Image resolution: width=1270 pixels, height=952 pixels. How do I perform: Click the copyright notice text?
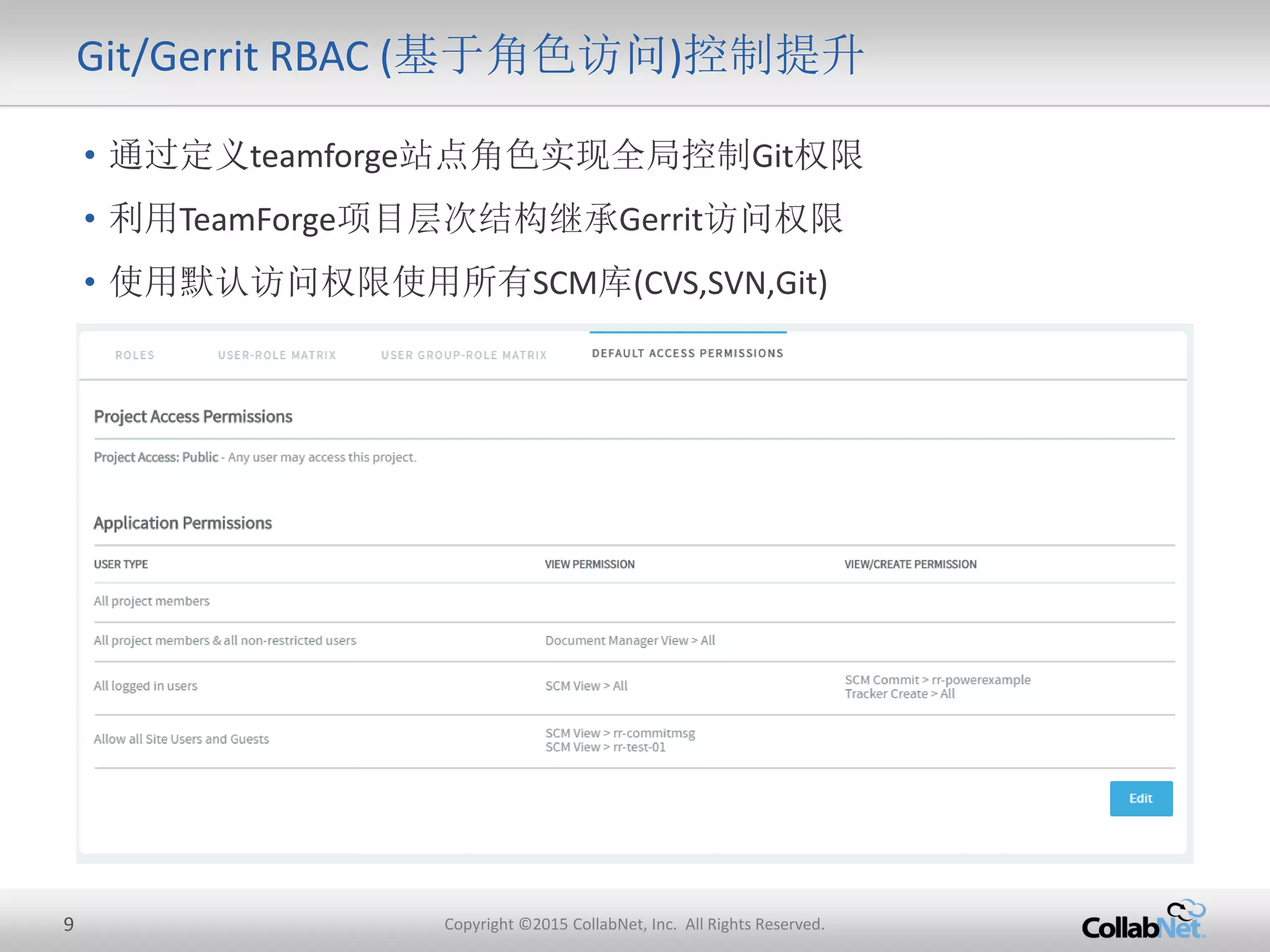point(634,924)
